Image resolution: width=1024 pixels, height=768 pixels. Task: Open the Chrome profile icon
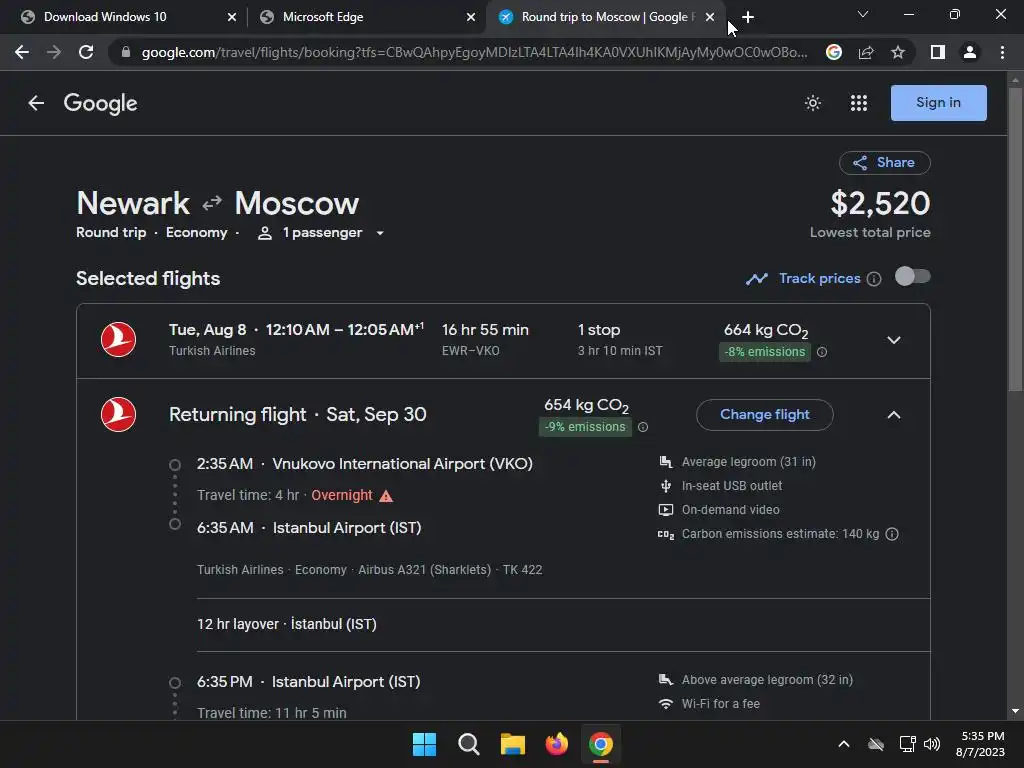tap(970, 52)
